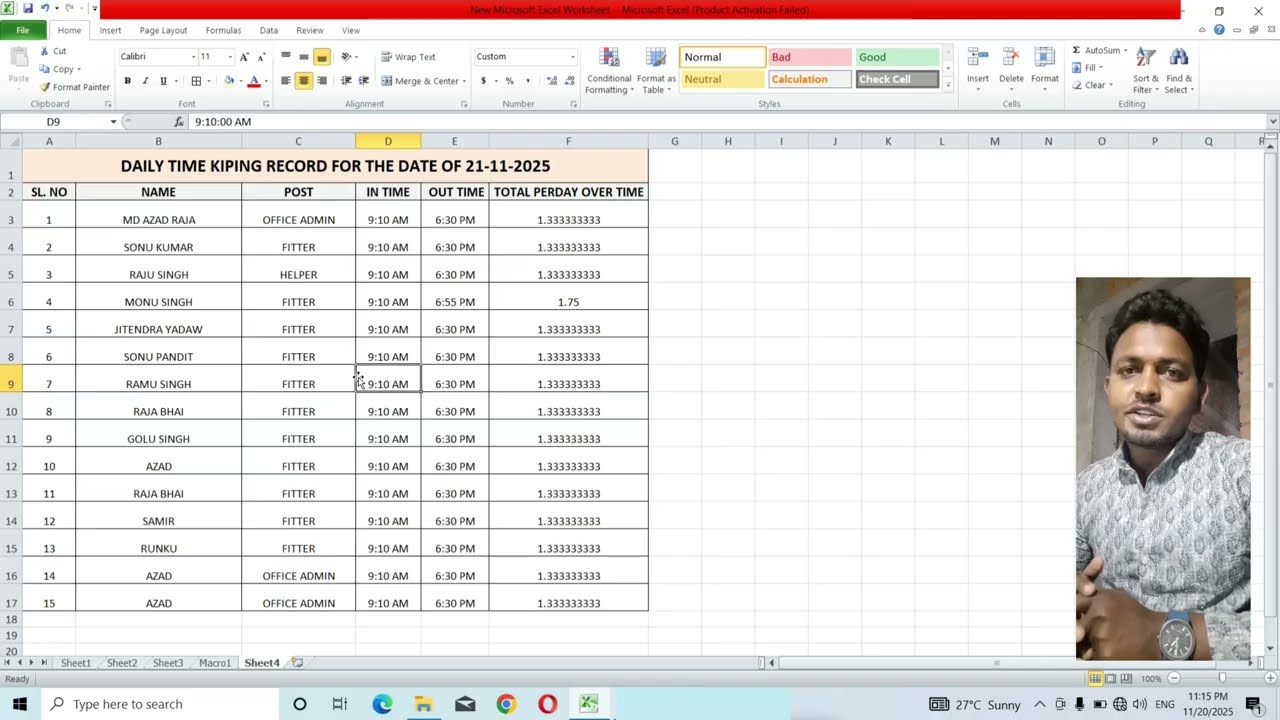Click the Increase Indent icon
Viewport: 1280px width, 720px height.
click(x=363, y=81)
